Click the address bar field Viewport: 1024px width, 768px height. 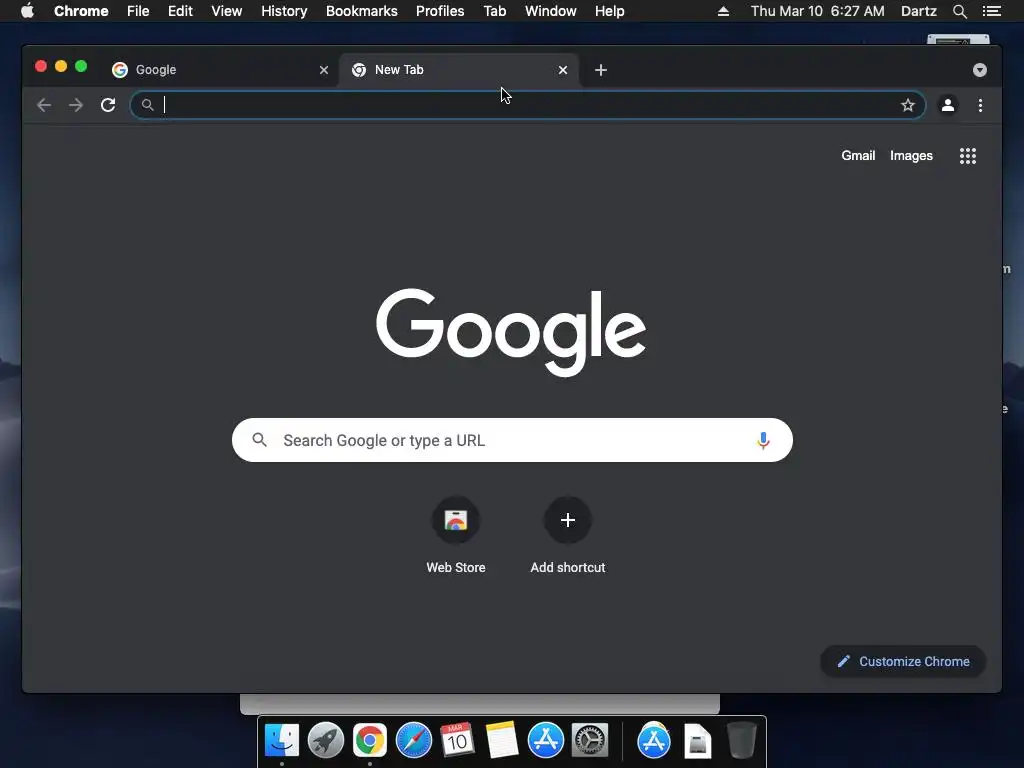(x=528, y=105)
